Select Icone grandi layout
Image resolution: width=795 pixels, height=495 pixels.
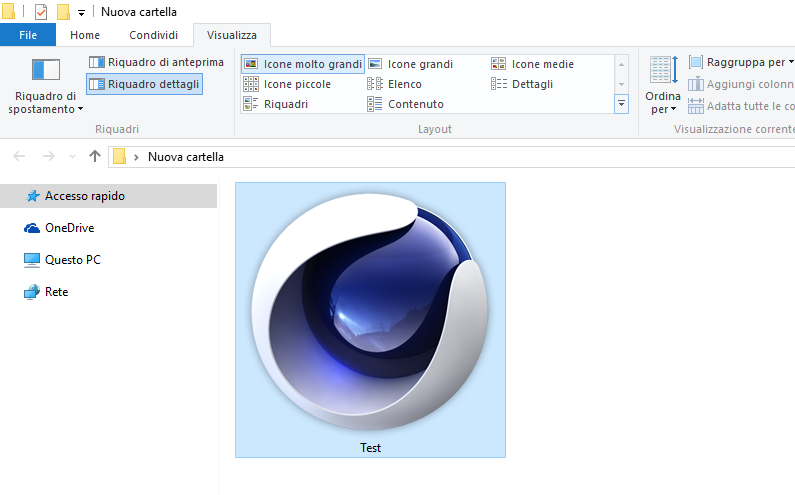(x=410, y=64)
